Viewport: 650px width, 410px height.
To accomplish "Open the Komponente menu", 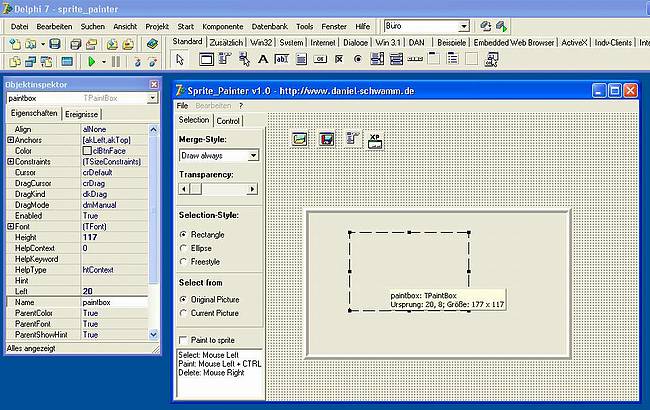I will (223, 27).
